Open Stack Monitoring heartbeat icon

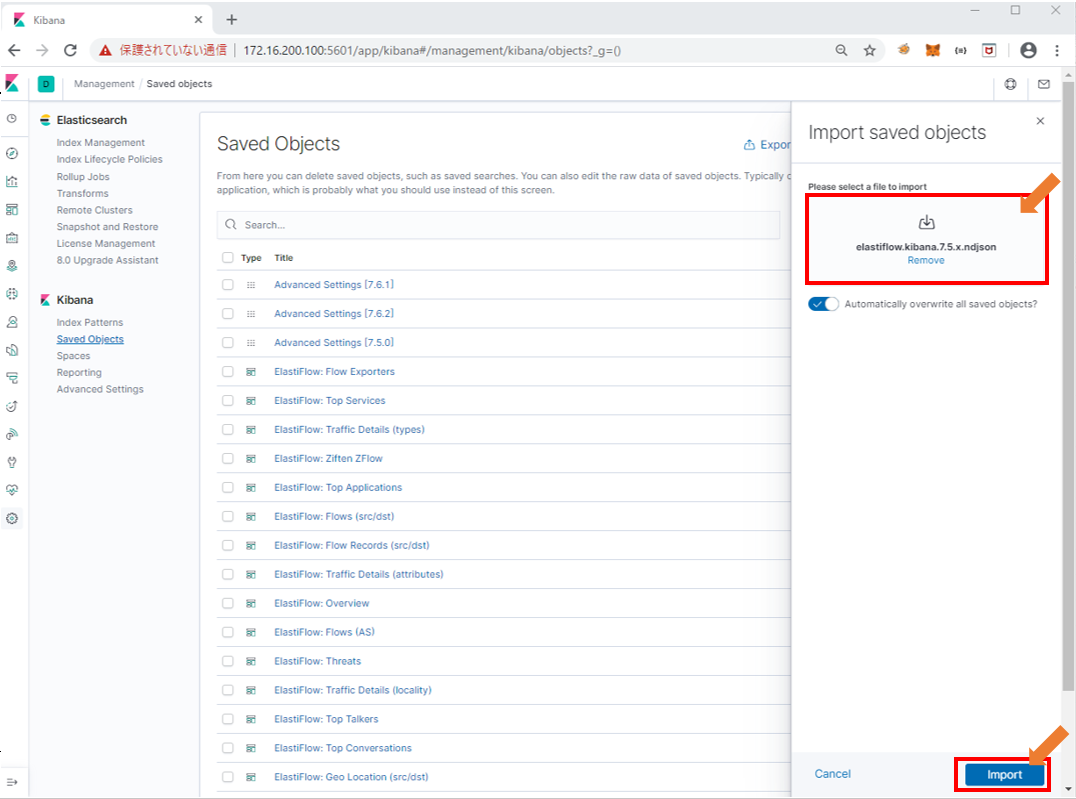click(x=12, y=490)
